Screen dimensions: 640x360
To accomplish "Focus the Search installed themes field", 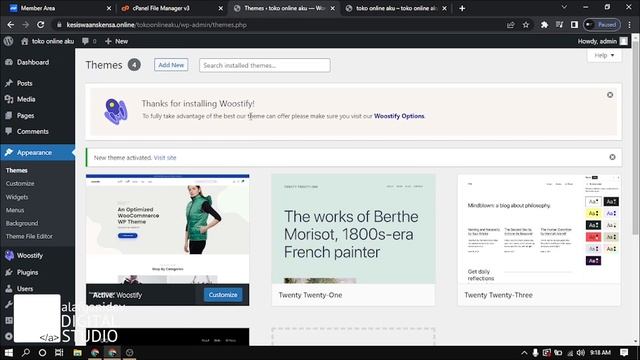I will pyautogui.click(x=264, y=65).
